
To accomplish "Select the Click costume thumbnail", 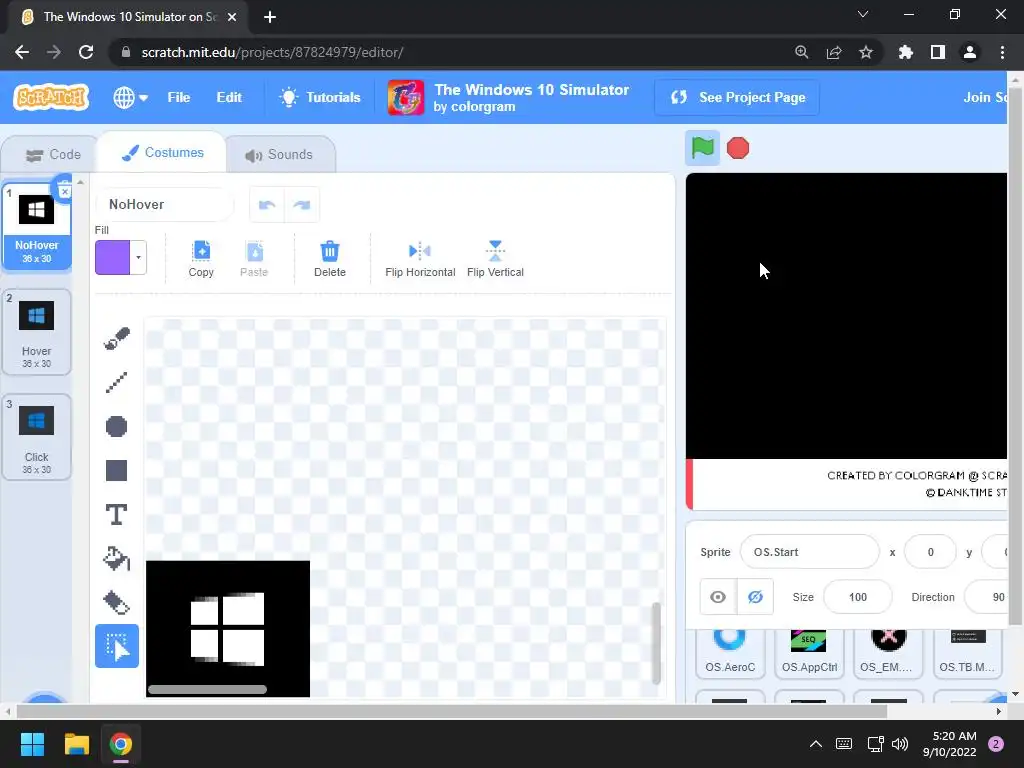I will tap(37, 438).
